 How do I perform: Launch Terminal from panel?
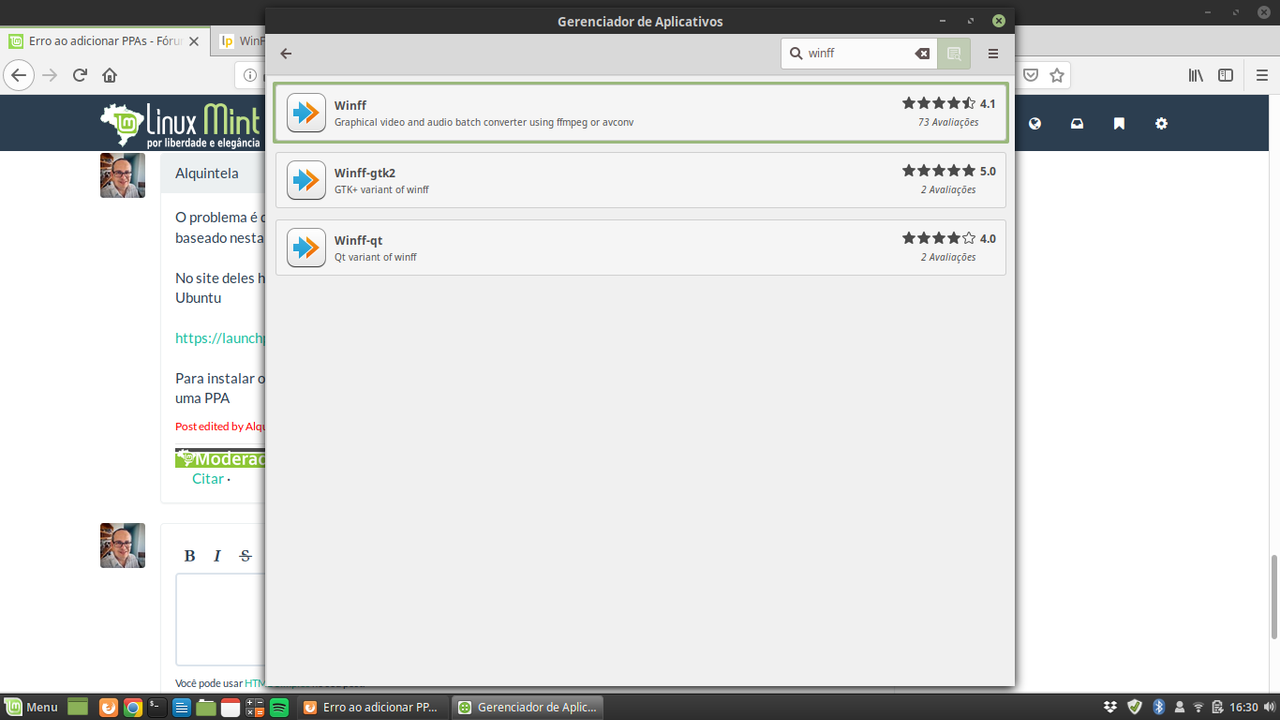click(x=157, y=707)
